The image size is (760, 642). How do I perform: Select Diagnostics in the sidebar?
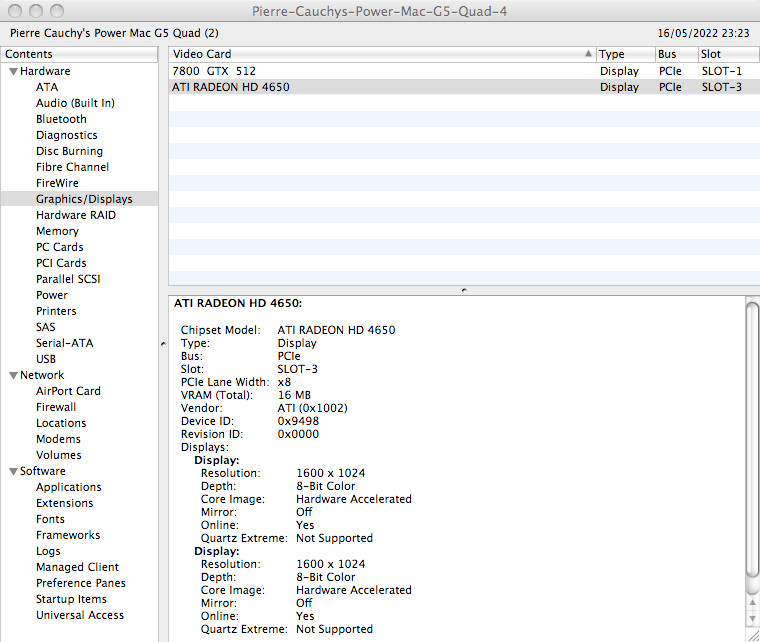pyautogui.click(x=66, y=135)
